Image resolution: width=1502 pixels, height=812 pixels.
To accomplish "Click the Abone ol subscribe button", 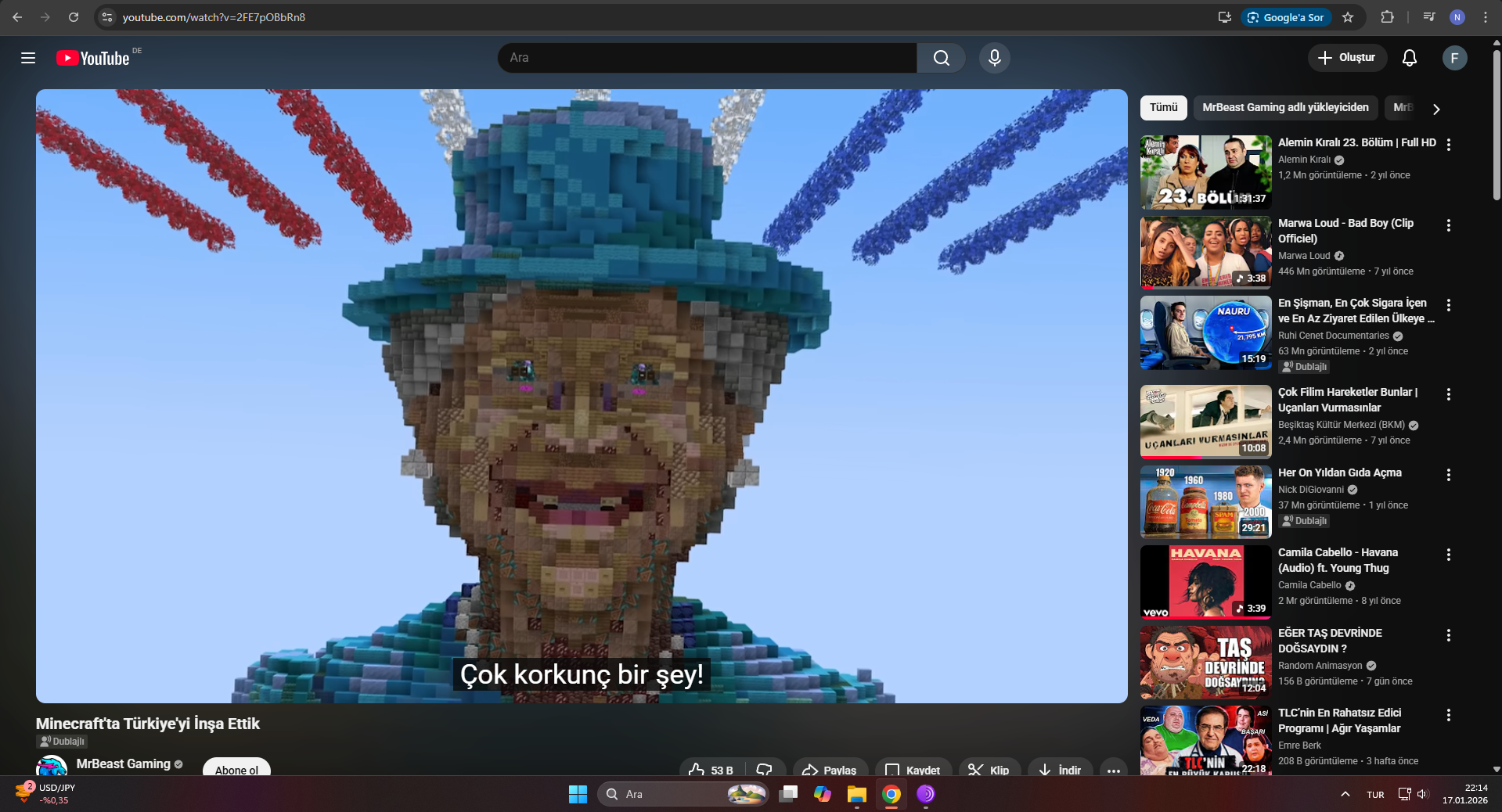I will click(x=236, y=768).
